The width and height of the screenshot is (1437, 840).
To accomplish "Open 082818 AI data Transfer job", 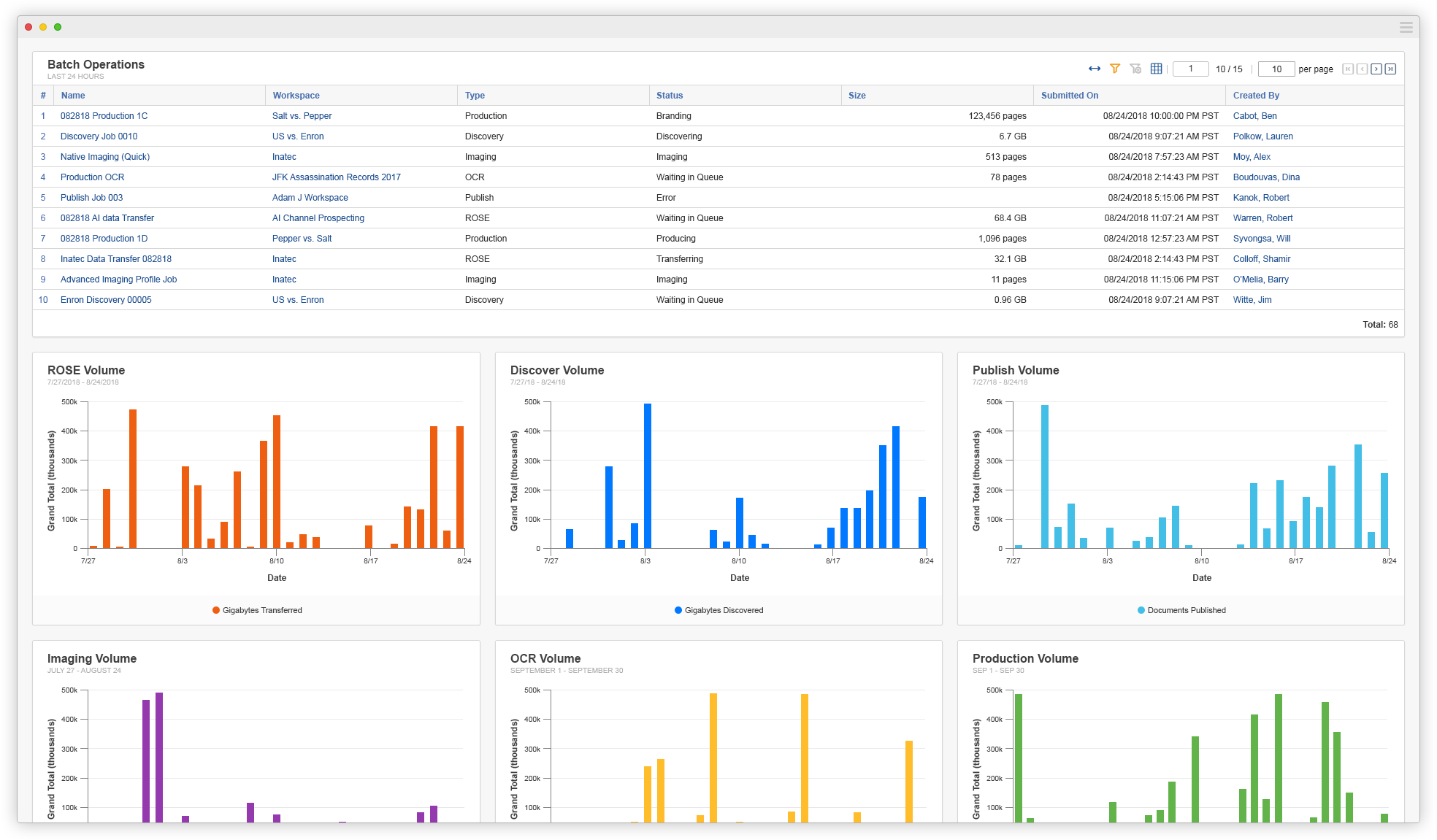I will (107, 218).
